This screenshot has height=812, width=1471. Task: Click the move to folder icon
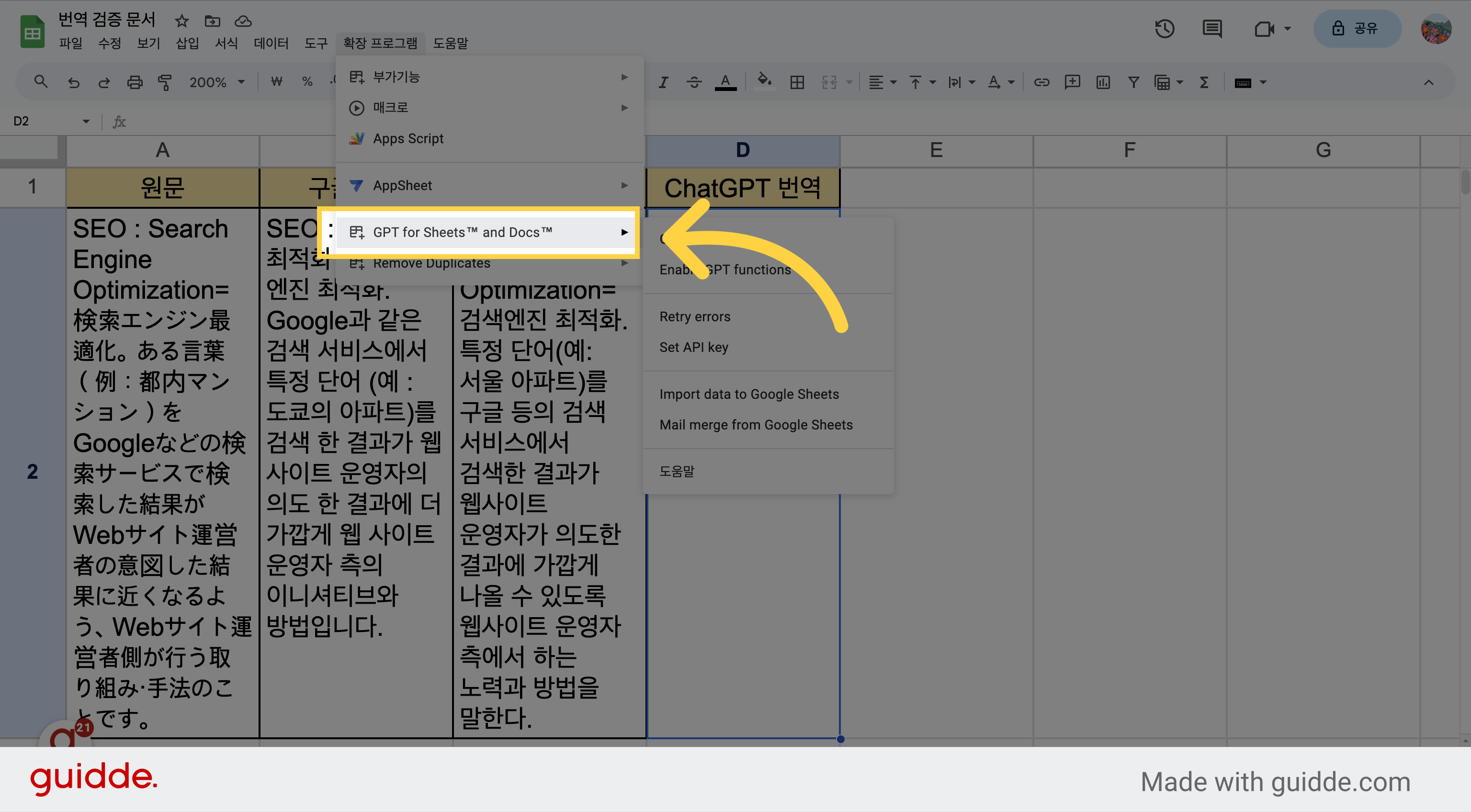pyautogui.click(x=213, y=21)
